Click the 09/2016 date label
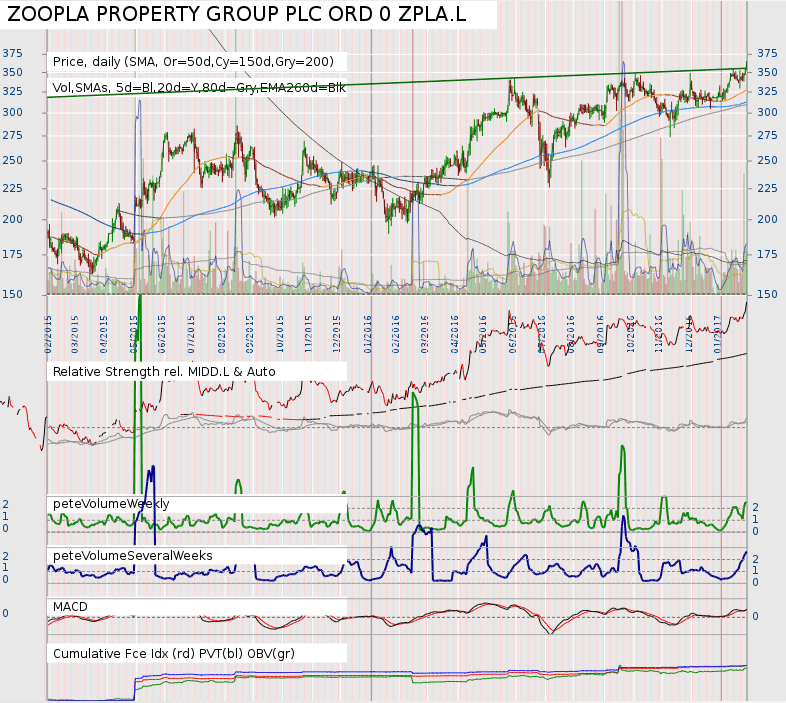 (600, 334)
